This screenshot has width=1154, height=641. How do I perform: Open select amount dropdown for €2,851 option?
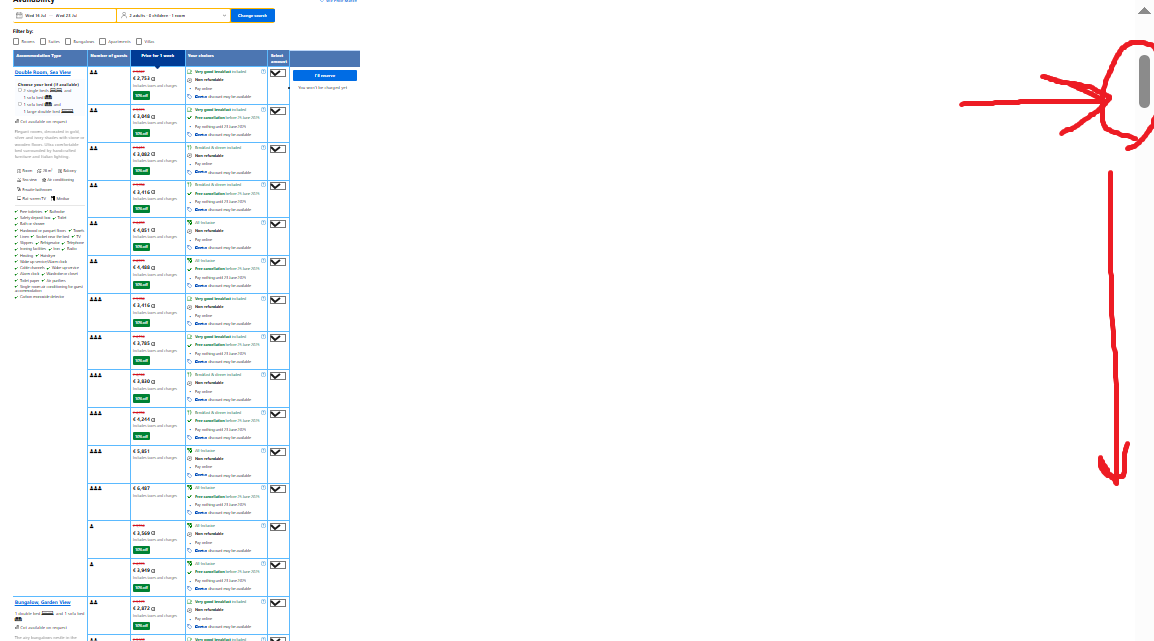[x=277, y=451]
